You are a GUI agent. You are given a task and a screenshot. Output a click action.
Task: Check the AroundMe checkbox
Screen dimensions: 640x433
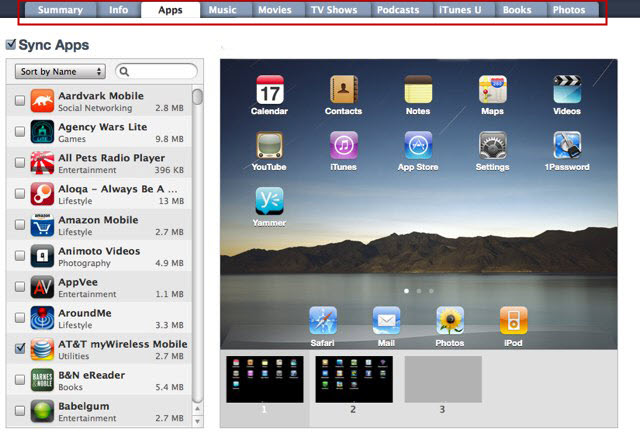click(20, 318)
